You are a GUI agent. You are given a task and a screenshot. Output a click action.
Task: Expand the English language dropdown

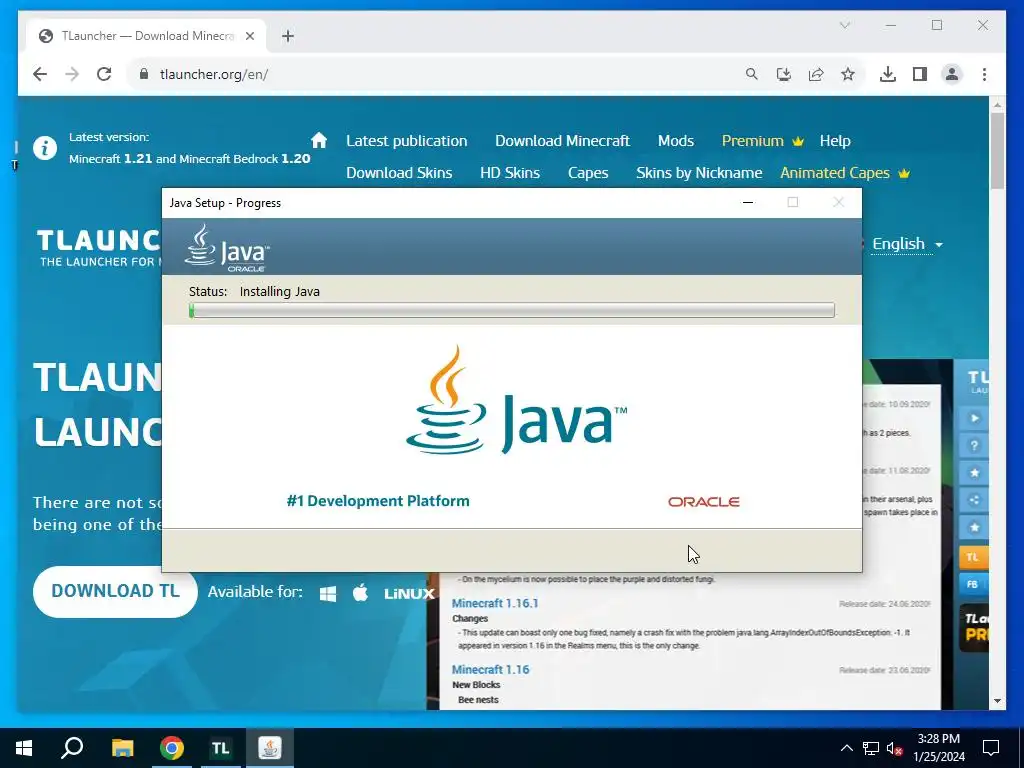(907, 244)
